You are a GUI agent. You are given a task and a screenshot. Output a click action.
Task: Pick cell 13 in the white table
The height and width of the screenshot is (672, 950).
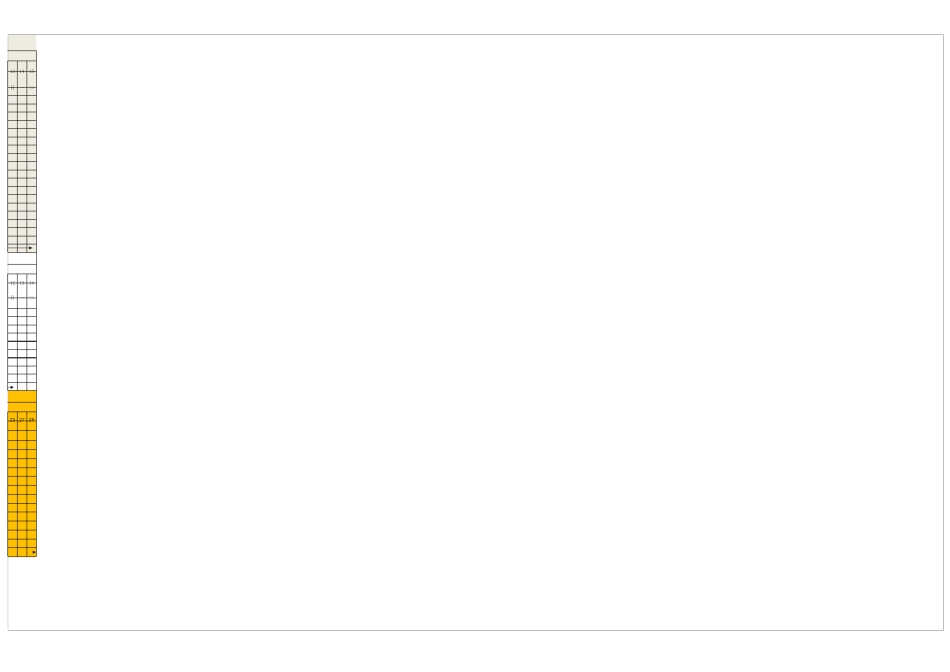(x=22, y=283)
